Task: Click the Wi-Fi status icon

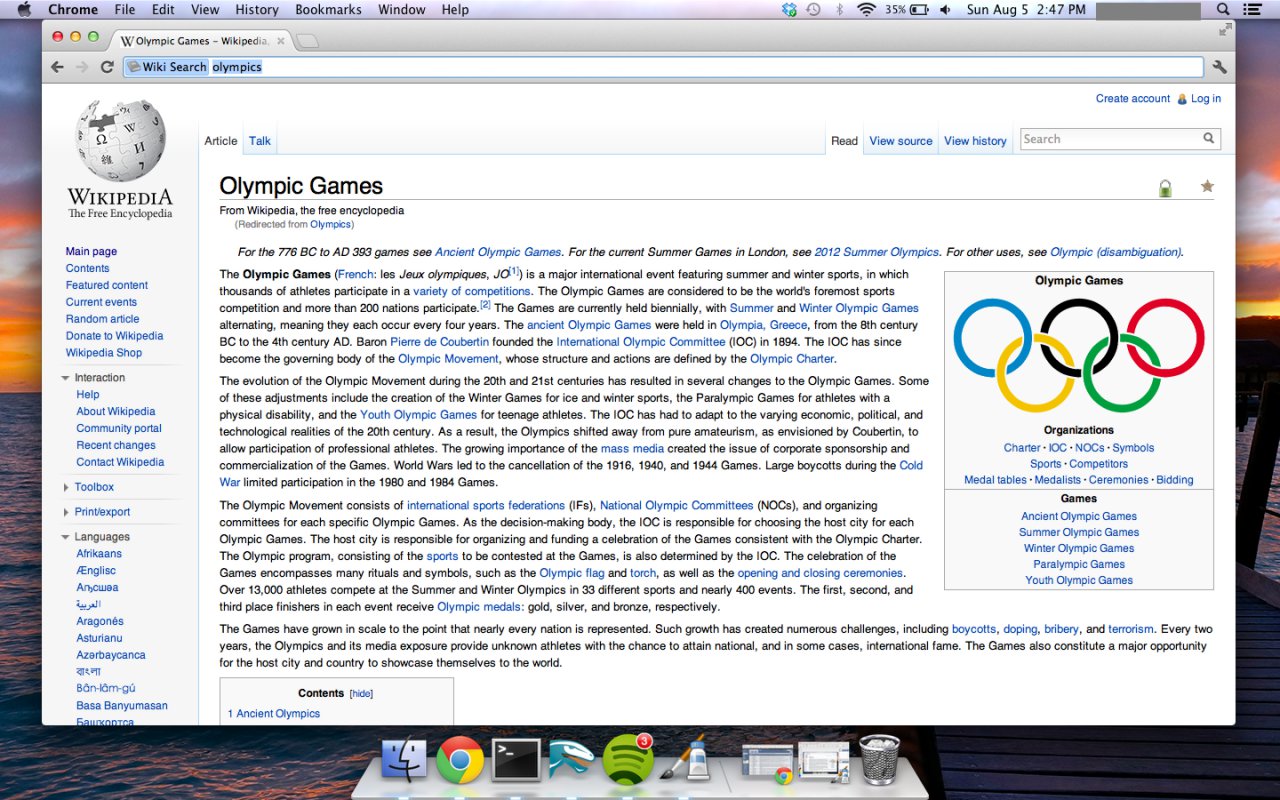Action: pos(866,9)
